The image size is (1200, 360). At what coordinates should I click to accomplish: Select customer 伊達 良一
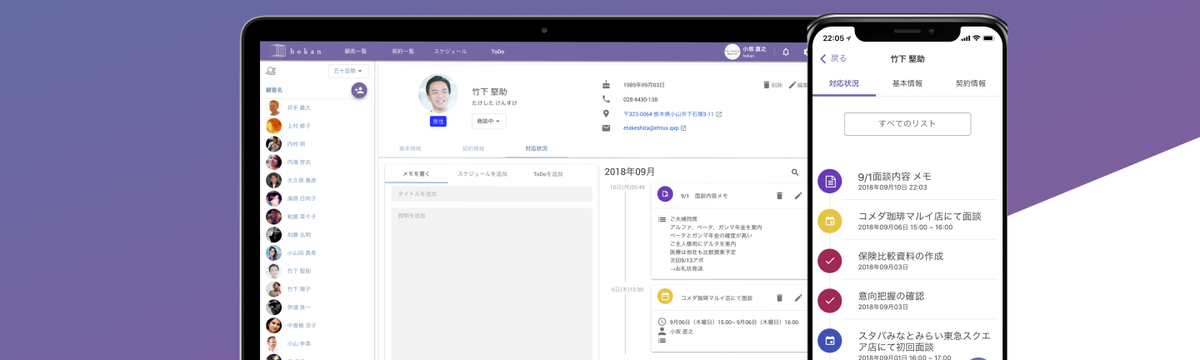pos(290,307)
